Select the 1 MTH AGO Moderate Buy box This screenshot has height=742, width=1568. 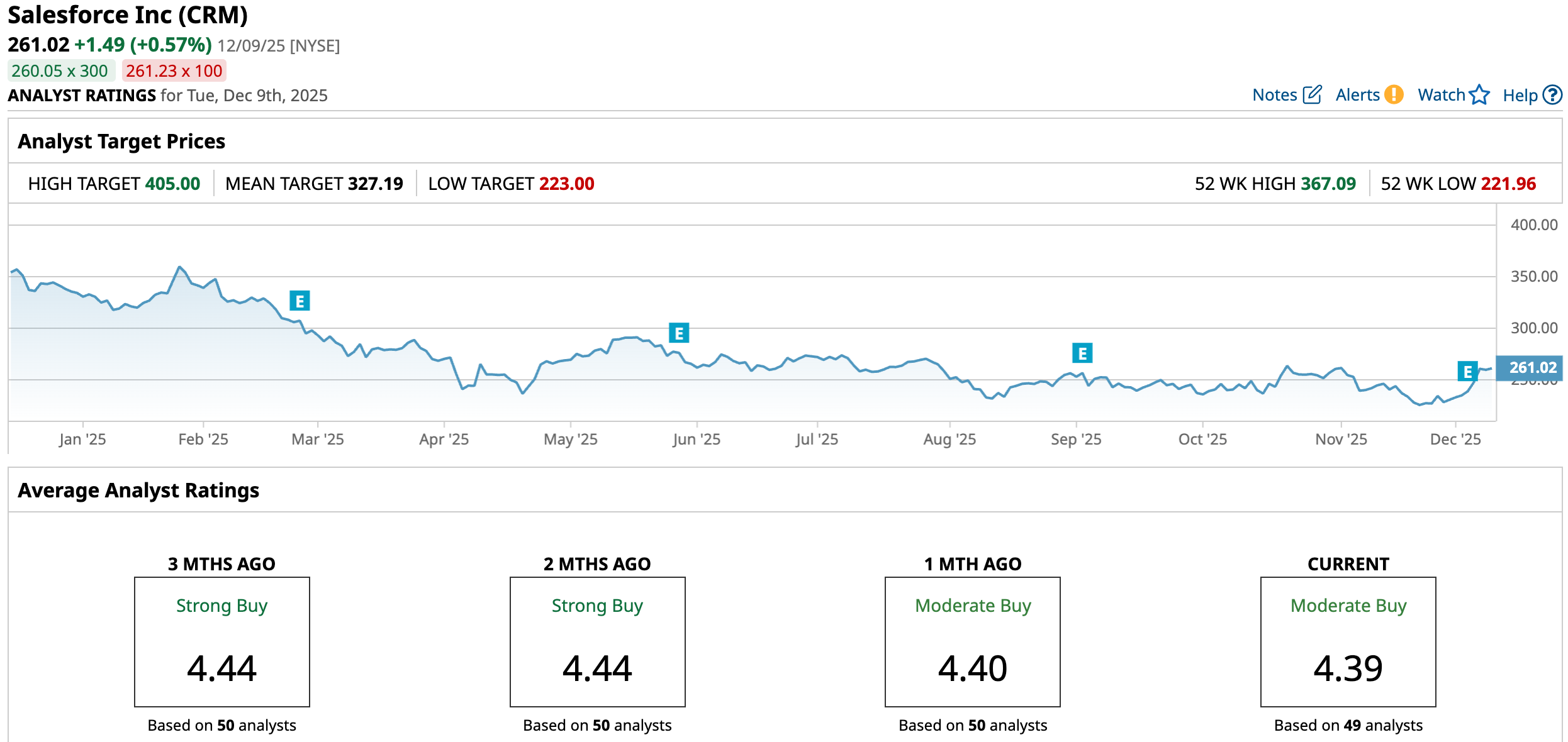click(x=972, y=641)
